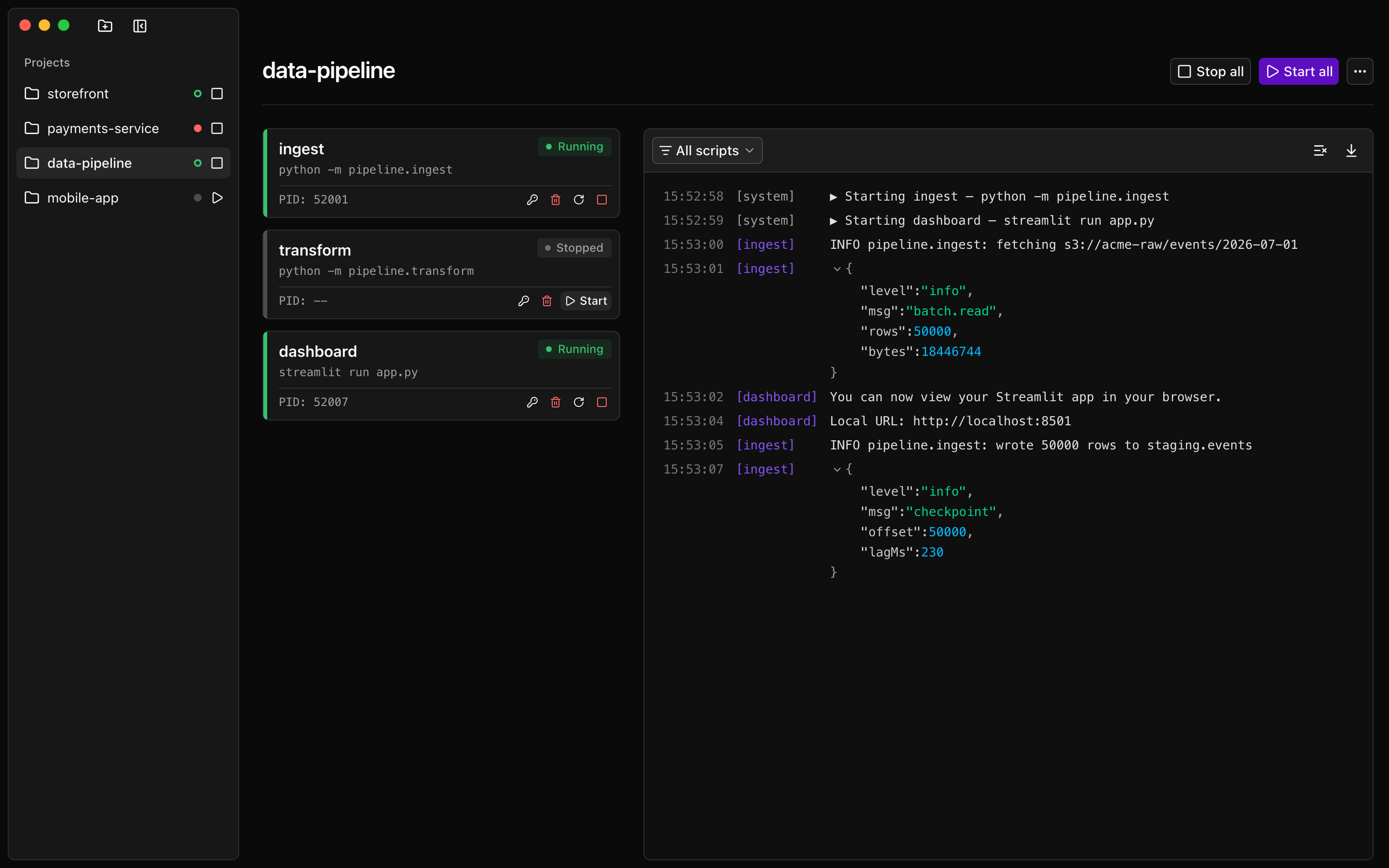Click the add project folder icon

pyautogui.click(x=105, y=26)
